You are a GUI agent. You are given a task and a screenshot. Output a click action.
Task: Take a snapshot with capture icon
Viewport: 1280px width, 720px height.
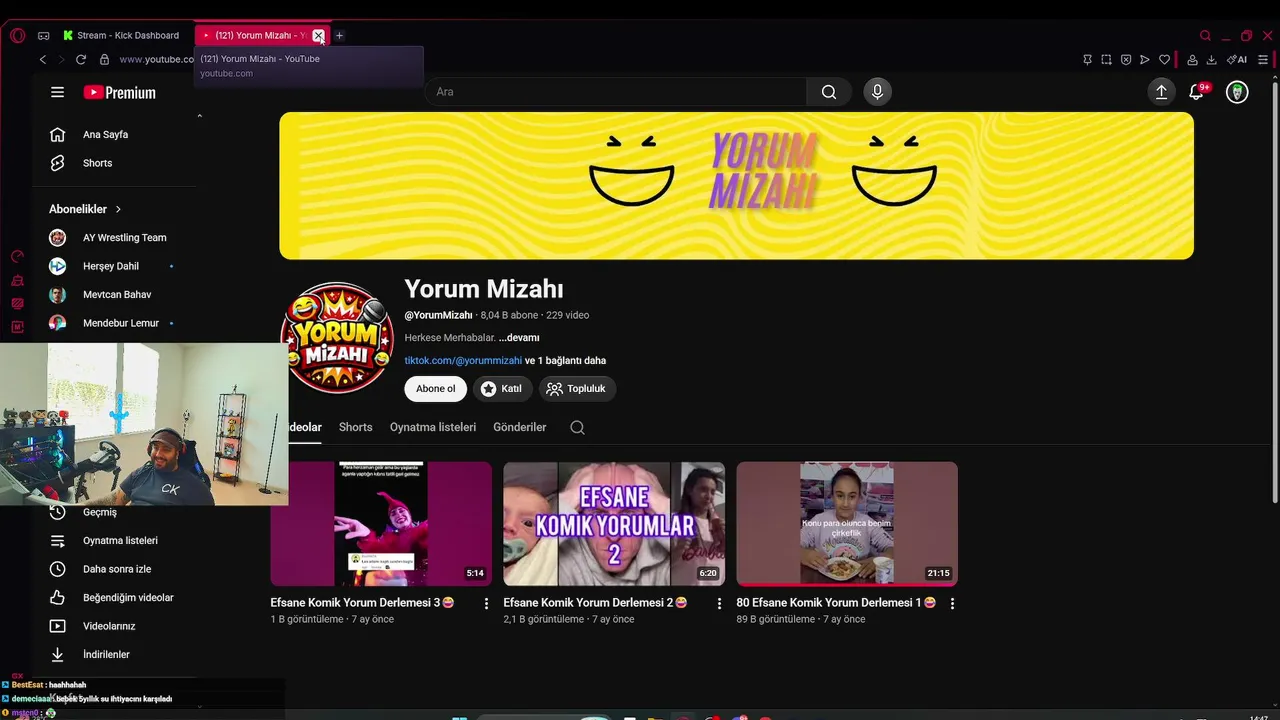tap(1106, 59)
